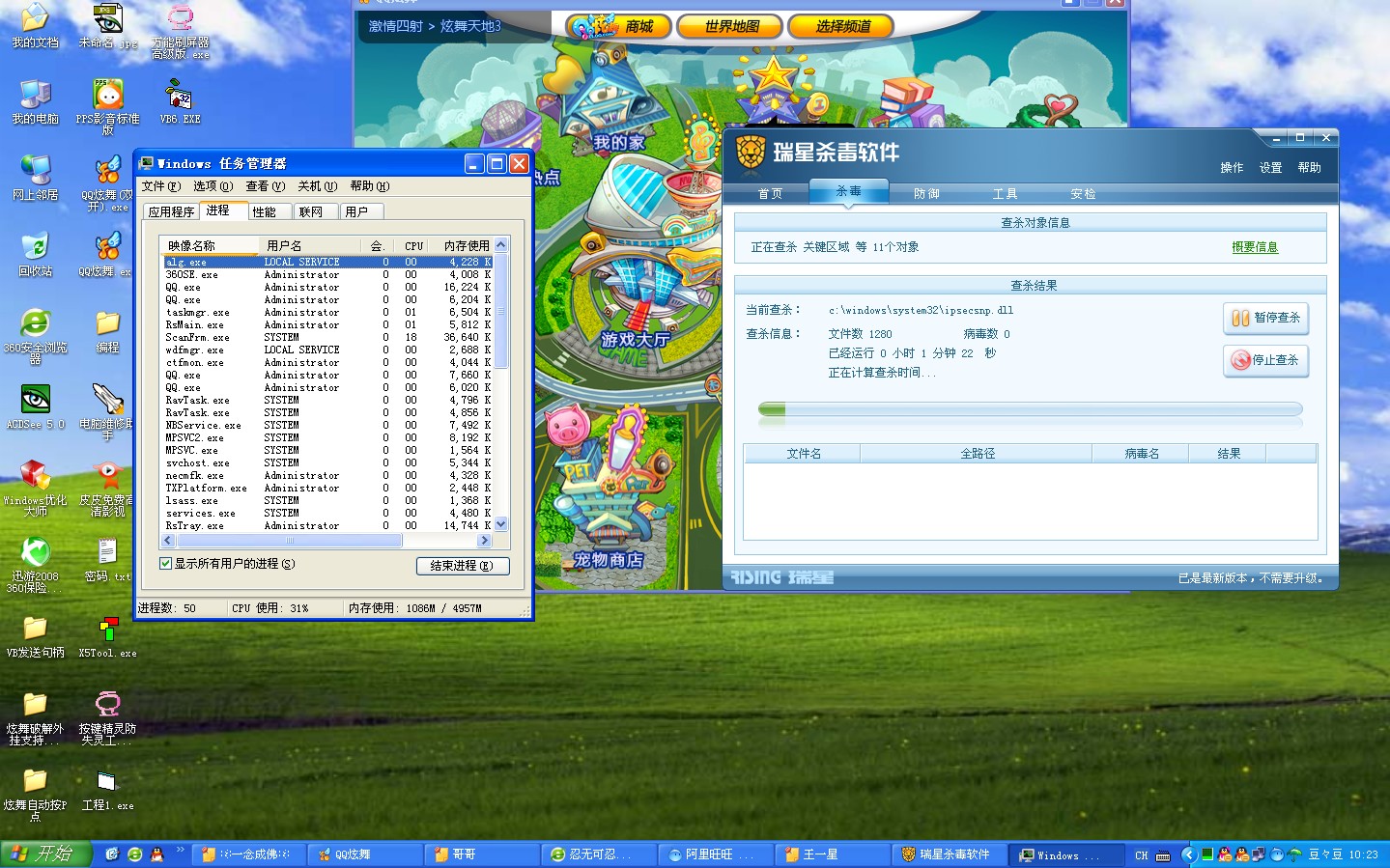Select the X5Tool.exe desktop icon

click(x=107, y=635)
